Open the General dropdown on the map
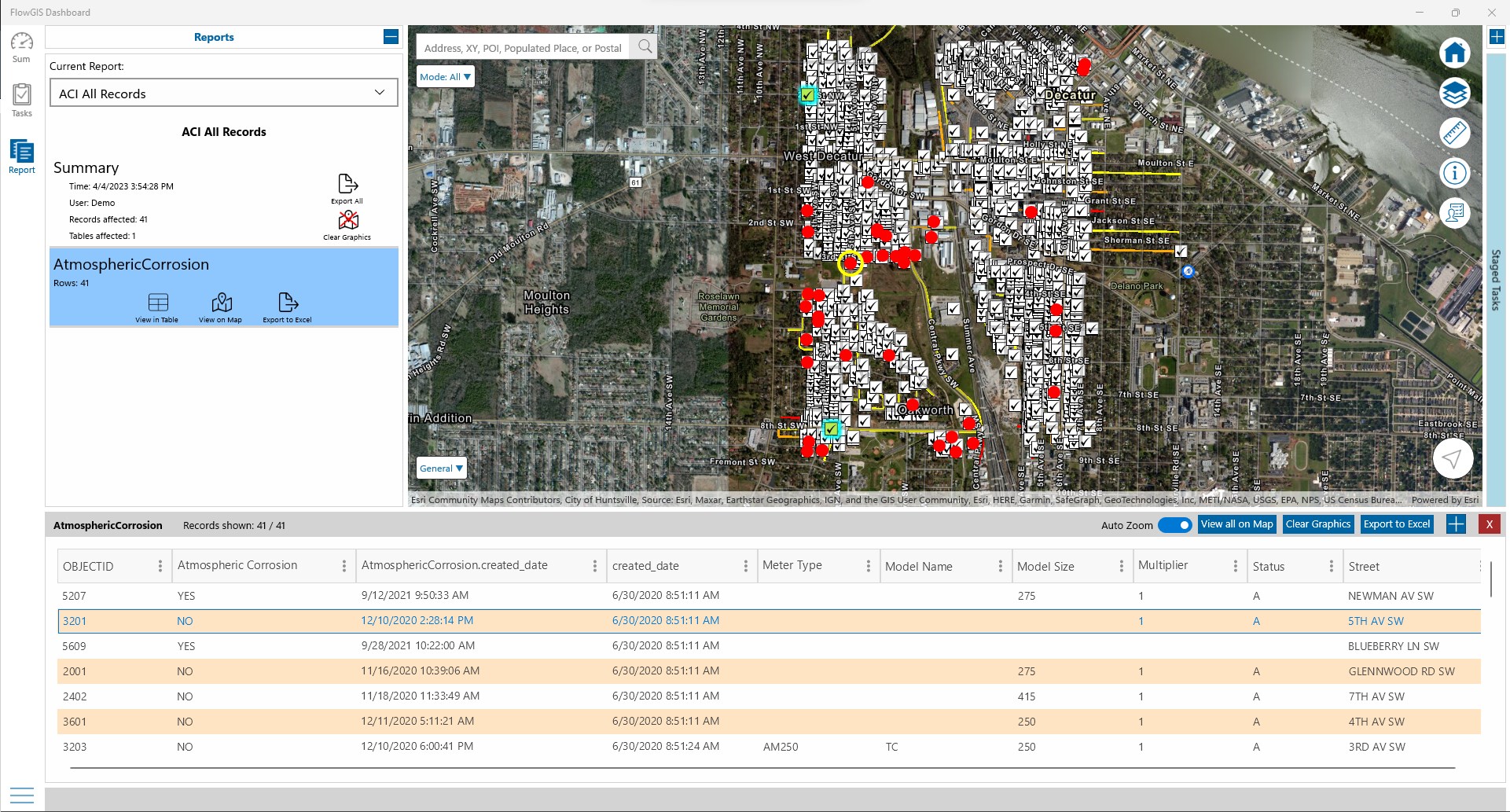 click(441, 468)
